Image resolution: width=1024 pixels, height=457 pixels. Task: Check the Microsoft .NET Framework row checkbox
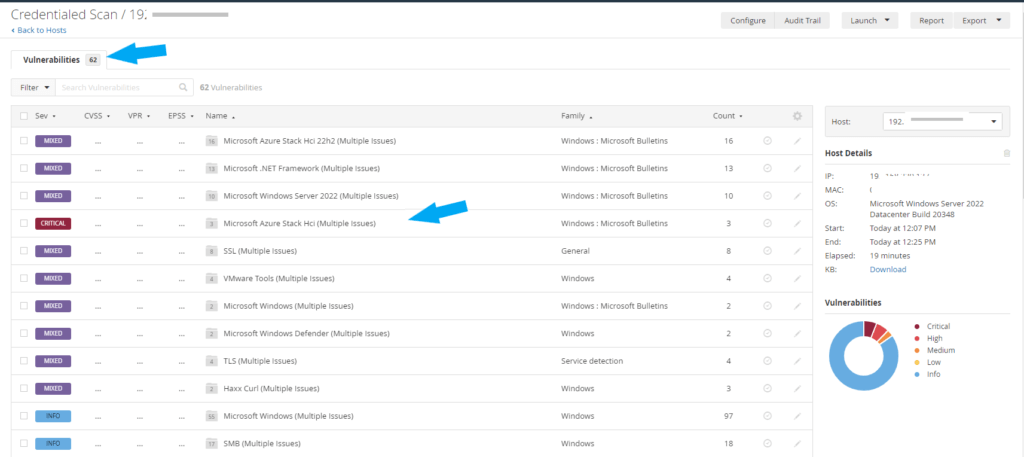[x=24, y=168]
